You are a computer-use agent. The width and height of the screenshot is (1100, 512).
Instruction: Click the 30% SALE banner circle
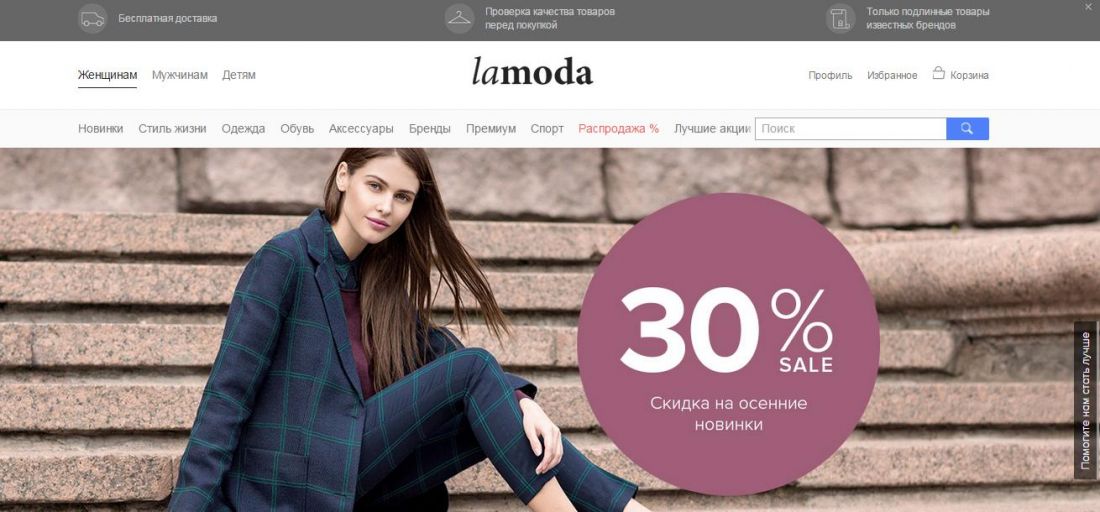pyautogui.click(x=727, y=344)
